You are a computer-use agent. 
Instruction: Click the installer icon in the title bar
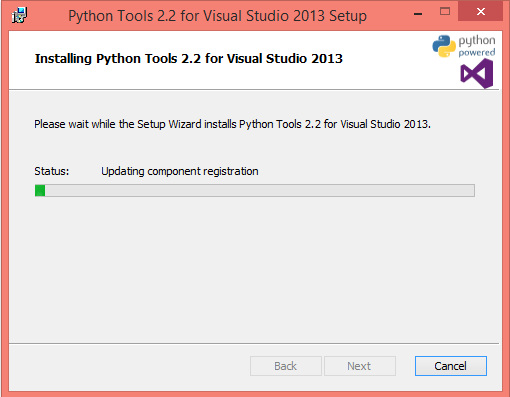pos(19,15)
